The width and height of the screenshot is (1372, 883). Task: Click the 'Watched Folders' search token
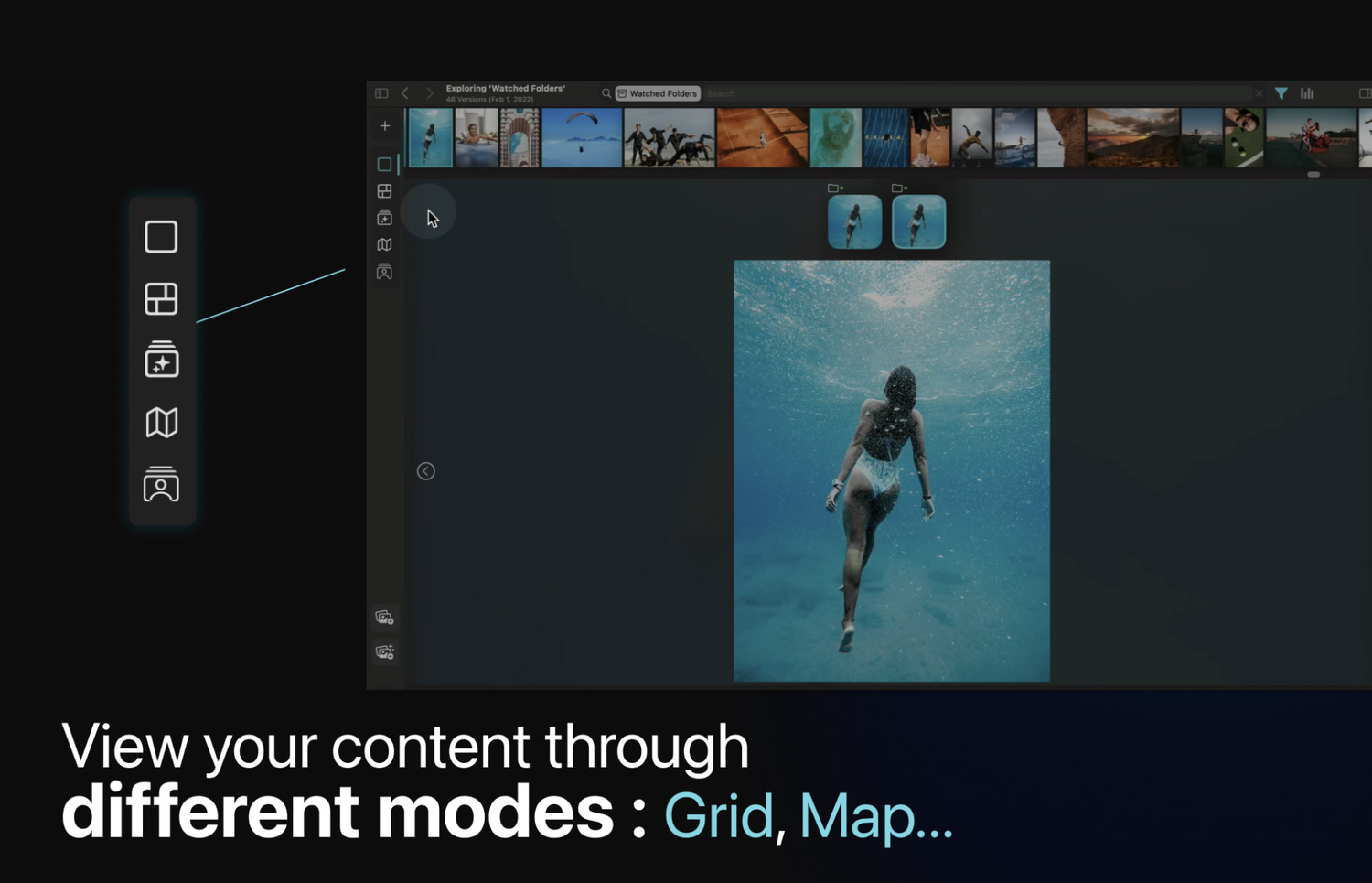click(x=658, y=93)
